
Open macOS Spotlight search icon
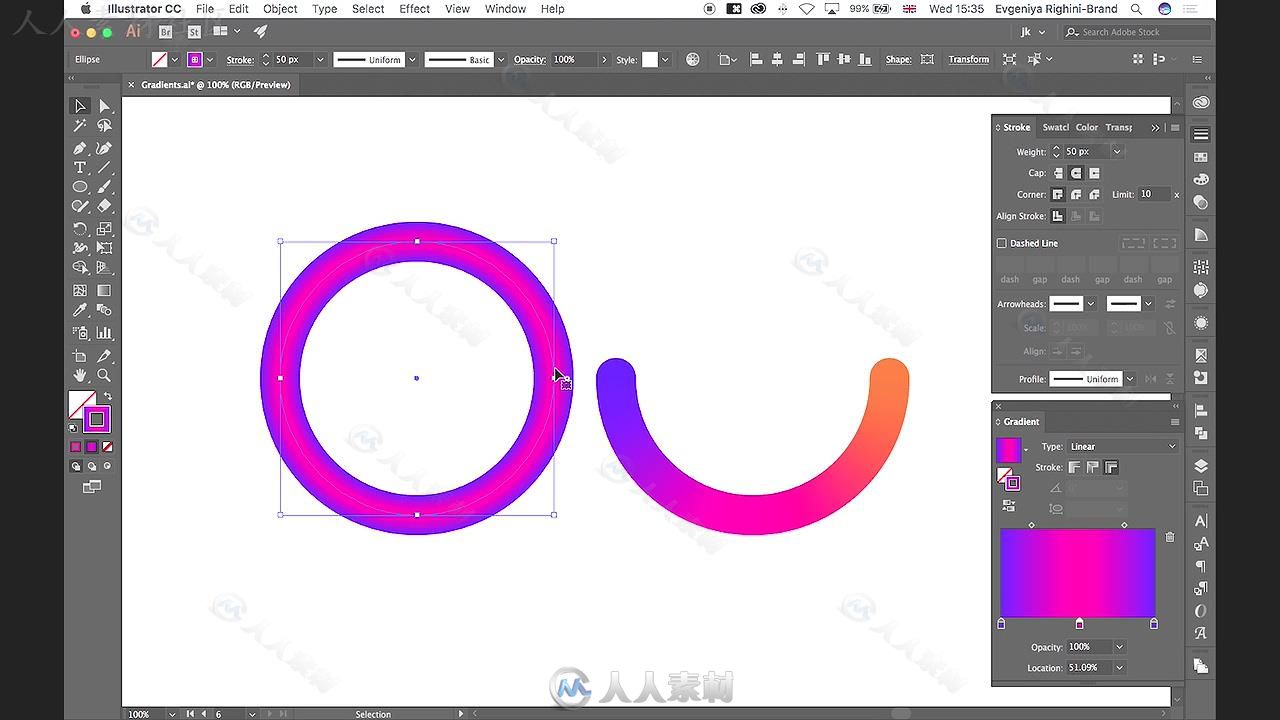(x=1136, y=9)
